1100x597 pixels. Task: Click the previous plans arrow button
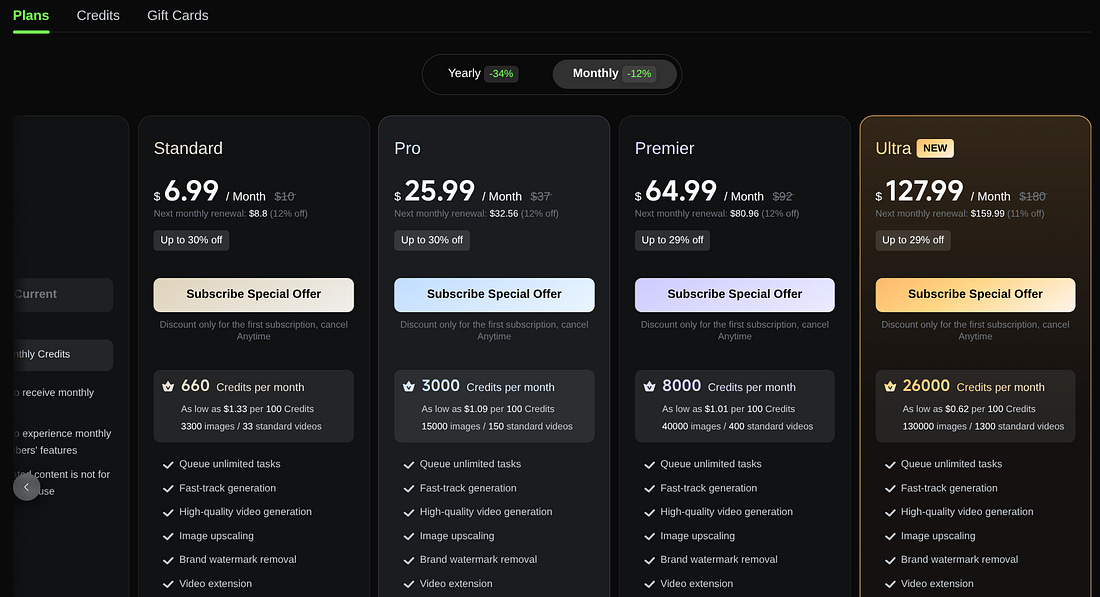[x=27, y=487]
